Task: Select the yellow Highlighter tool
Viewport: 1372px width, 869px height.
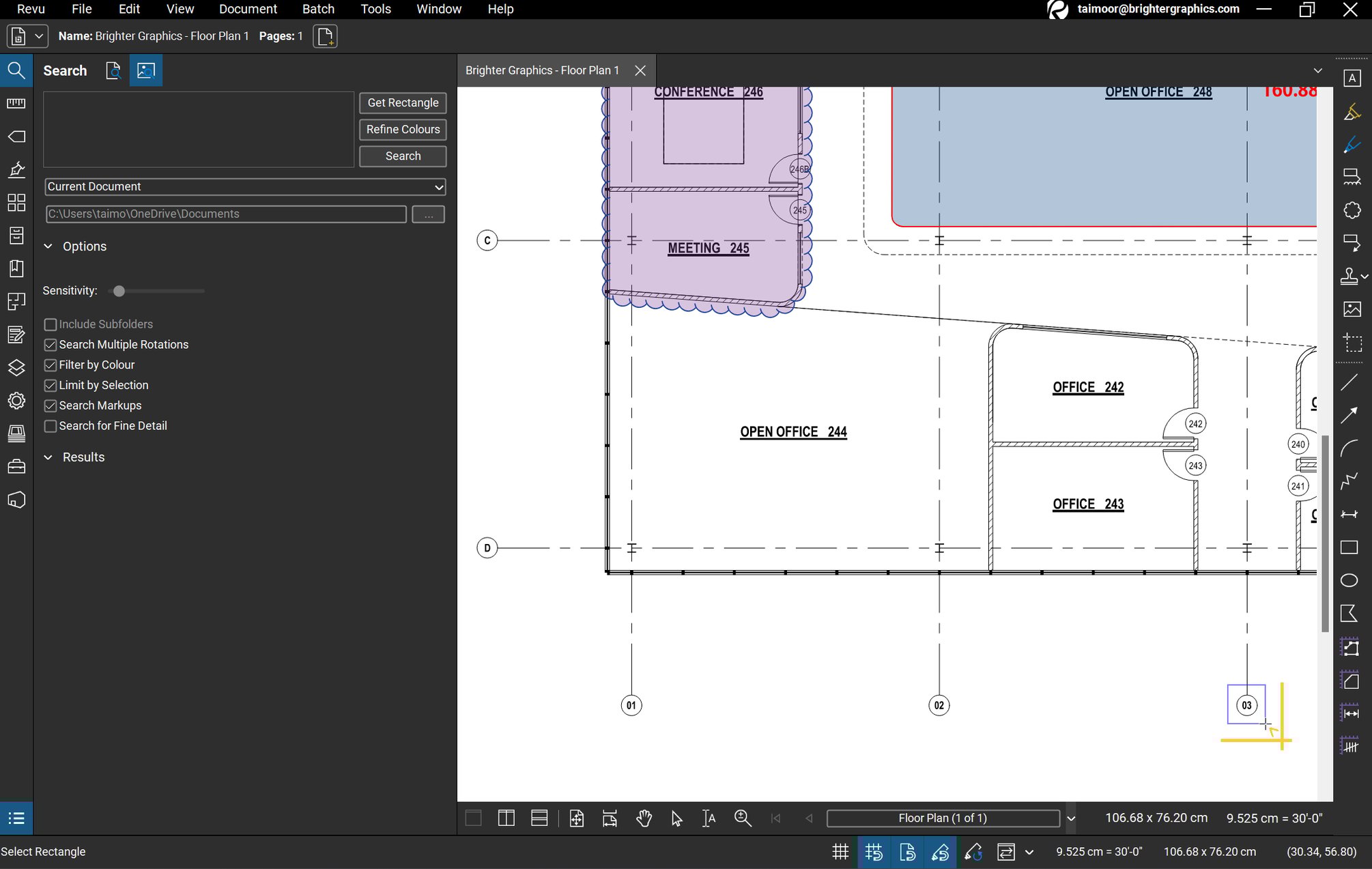Action: 1352,111
